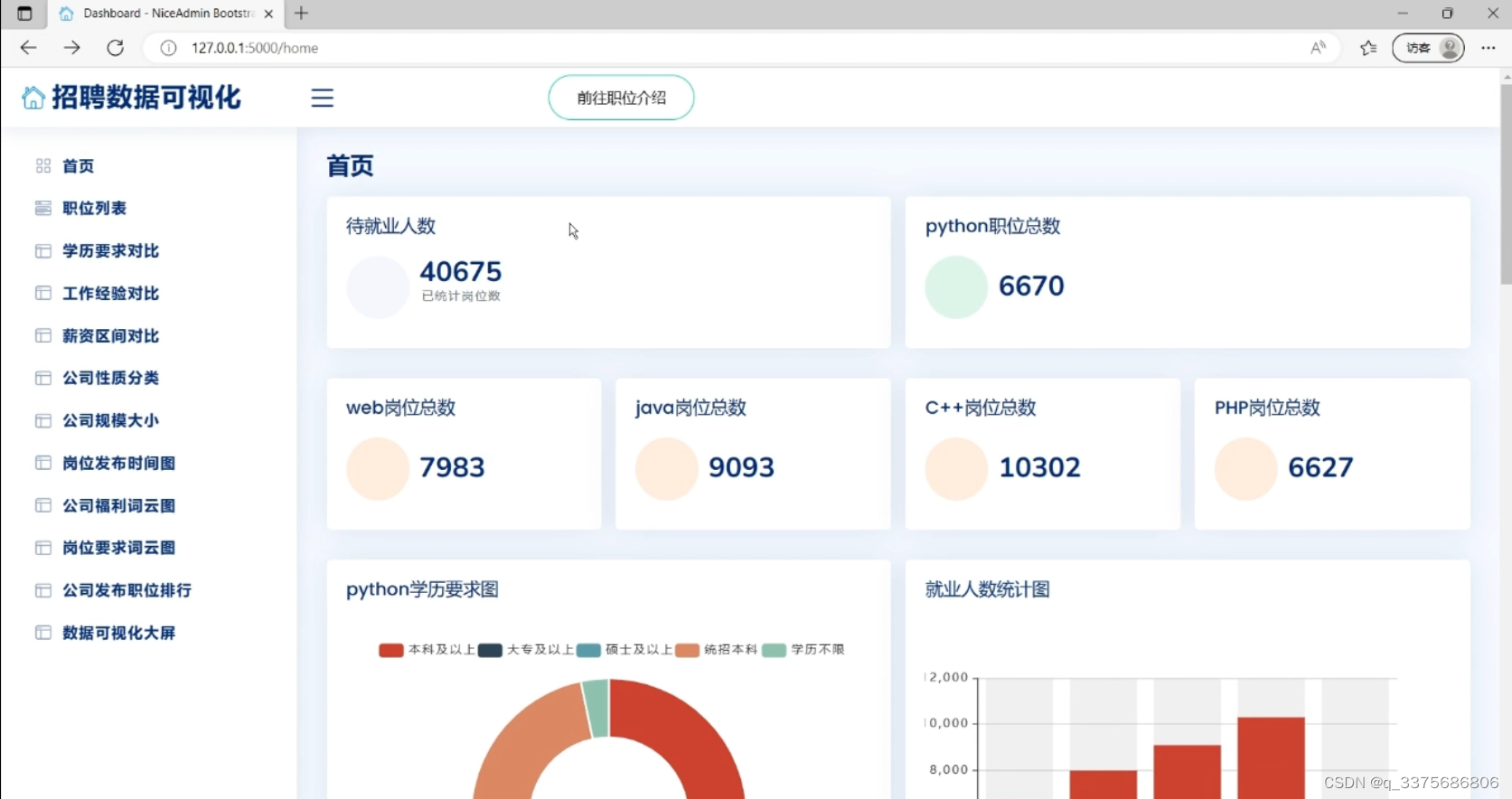Toggle 学历不限 legend swatch

click(x=774, y=650)
